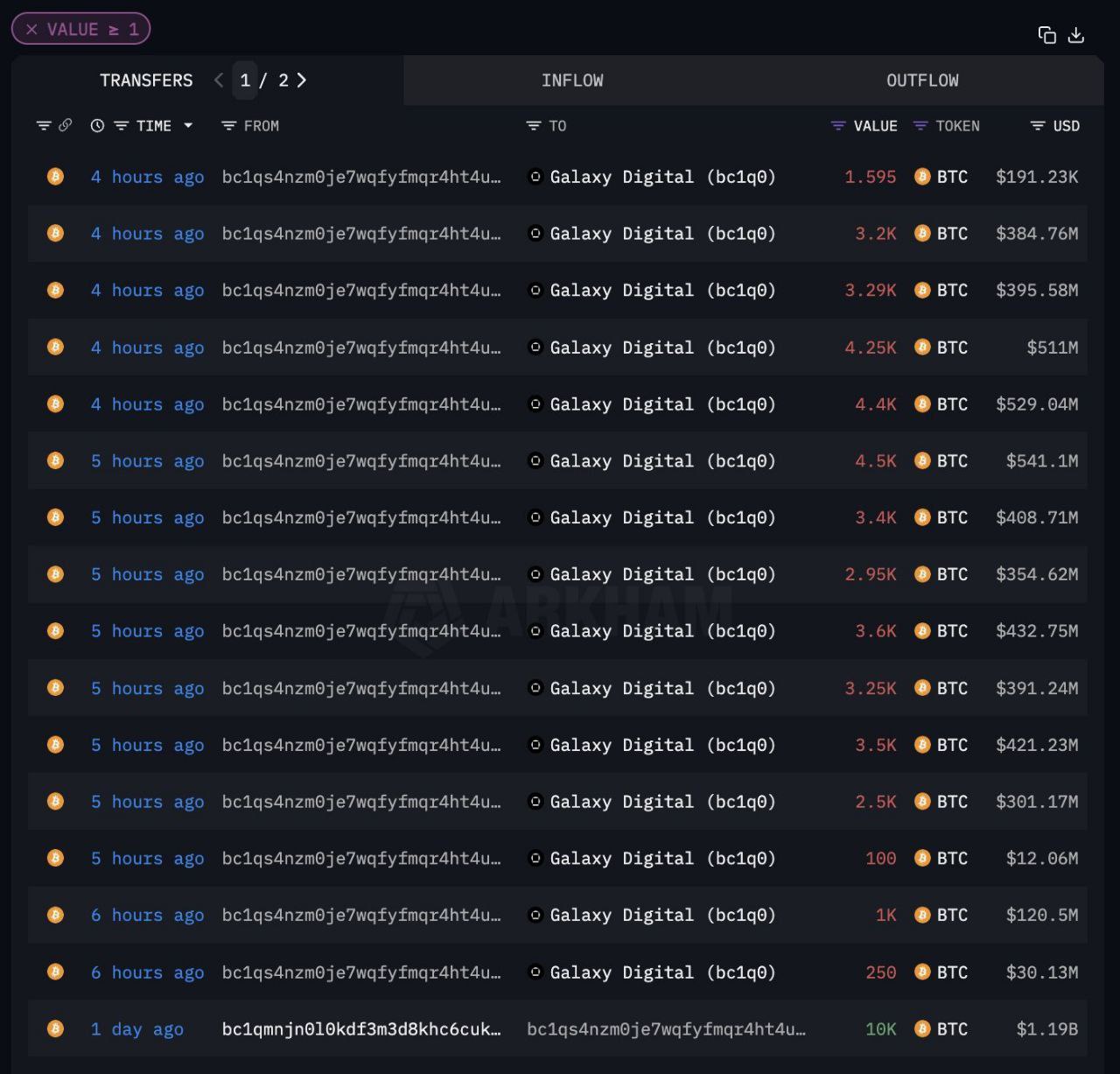1120x1074 pixels.
Task: Open Galaxy Digital recipient in $432.75M row
Action: [662, 632]
